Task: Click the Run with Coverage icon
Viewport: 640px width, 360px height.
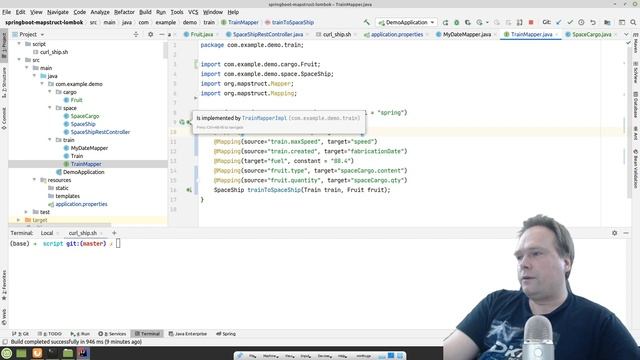Action: coord(468,22)
